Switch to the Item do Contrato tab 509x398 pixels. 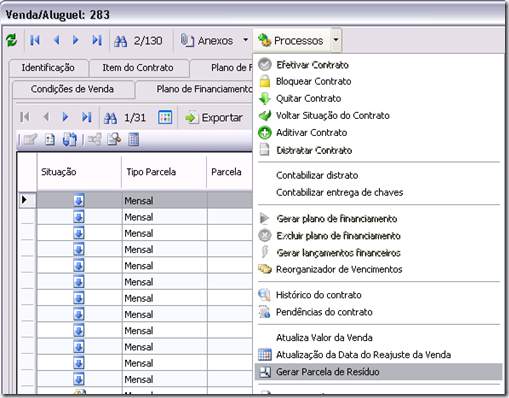tap(138, 68)
